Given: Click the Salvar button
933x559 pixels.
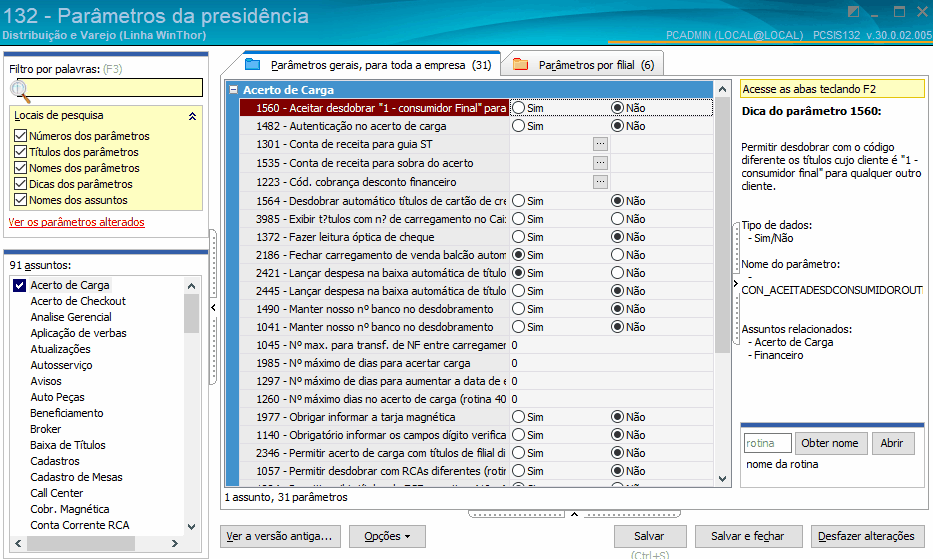Looking at the screenshot, I should click(650, 536).
